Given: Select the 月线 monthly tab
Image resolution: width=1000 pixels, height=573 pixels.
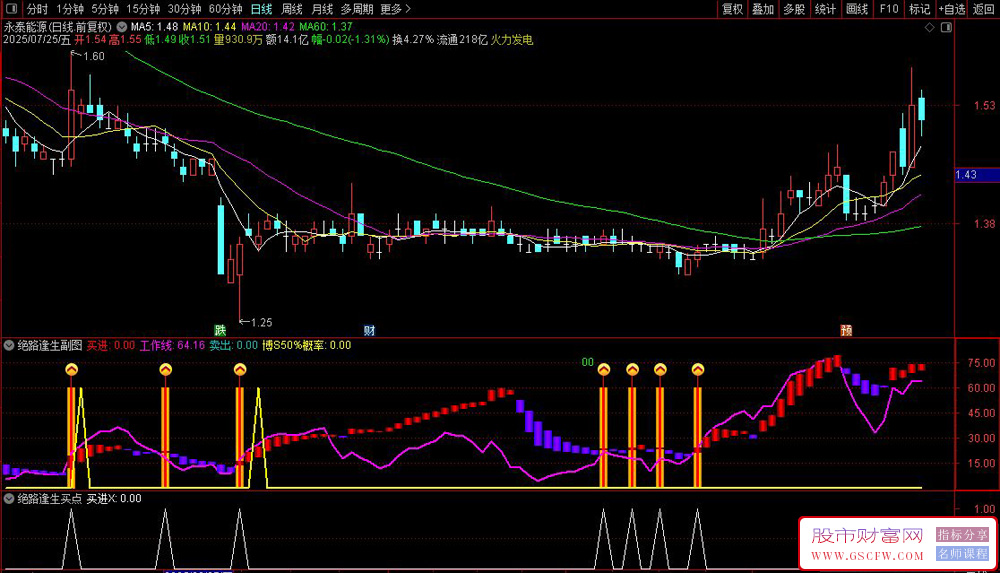Looking at the screenshot, I should click(x=322, y=9).
